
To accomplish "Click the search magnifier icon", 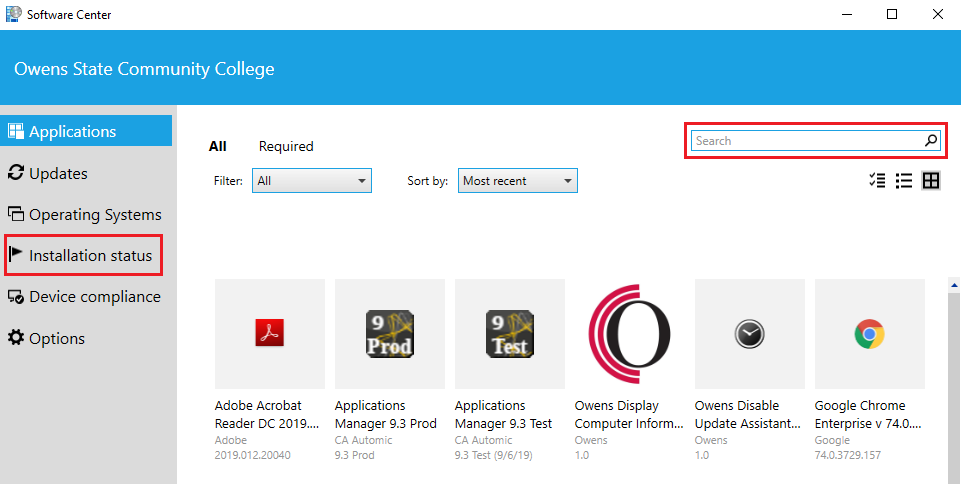I will pyautogui.click(x=930, y=141).
